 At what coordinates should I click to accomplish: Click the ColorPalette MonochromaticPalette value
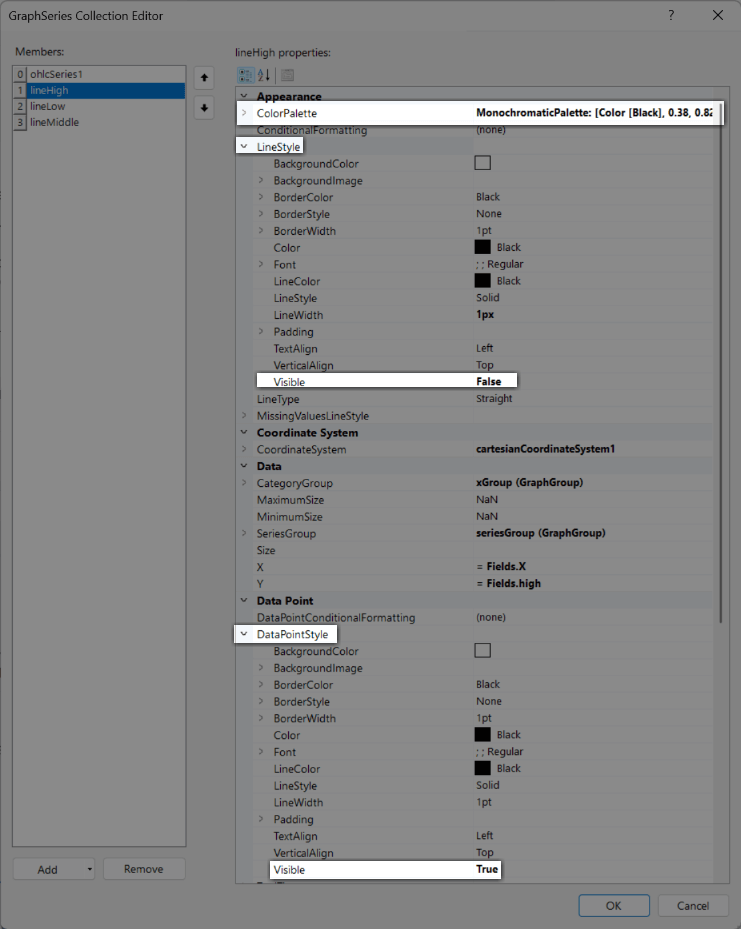tap(594, 113)
